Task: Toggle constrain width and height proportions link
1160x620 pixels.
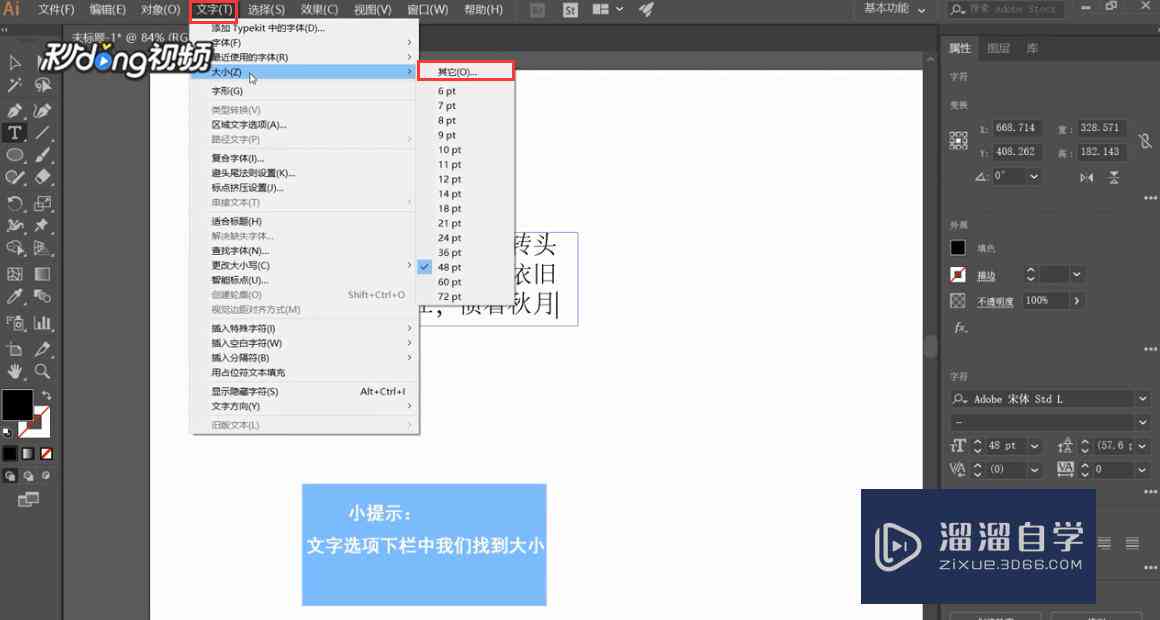Action: [1145, 140]
